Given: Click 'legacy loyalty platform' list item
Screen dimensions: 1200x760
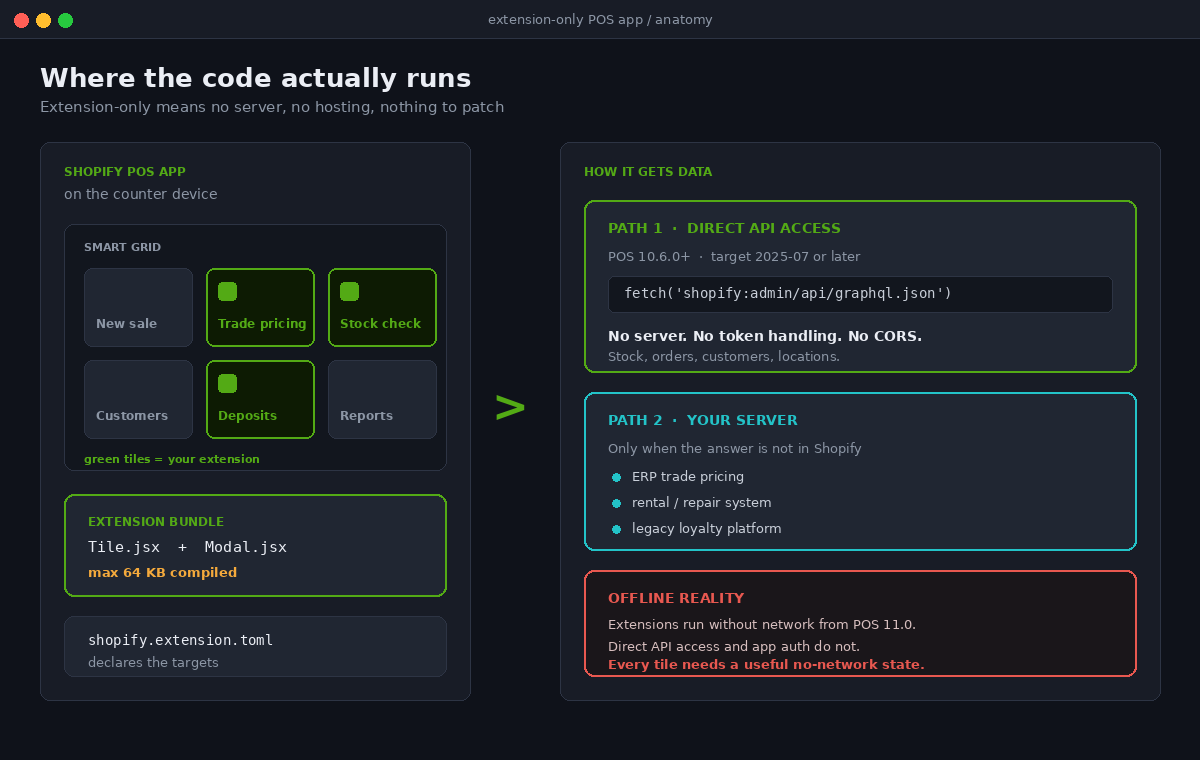Looking at the screenshot, I should (707, 529).
